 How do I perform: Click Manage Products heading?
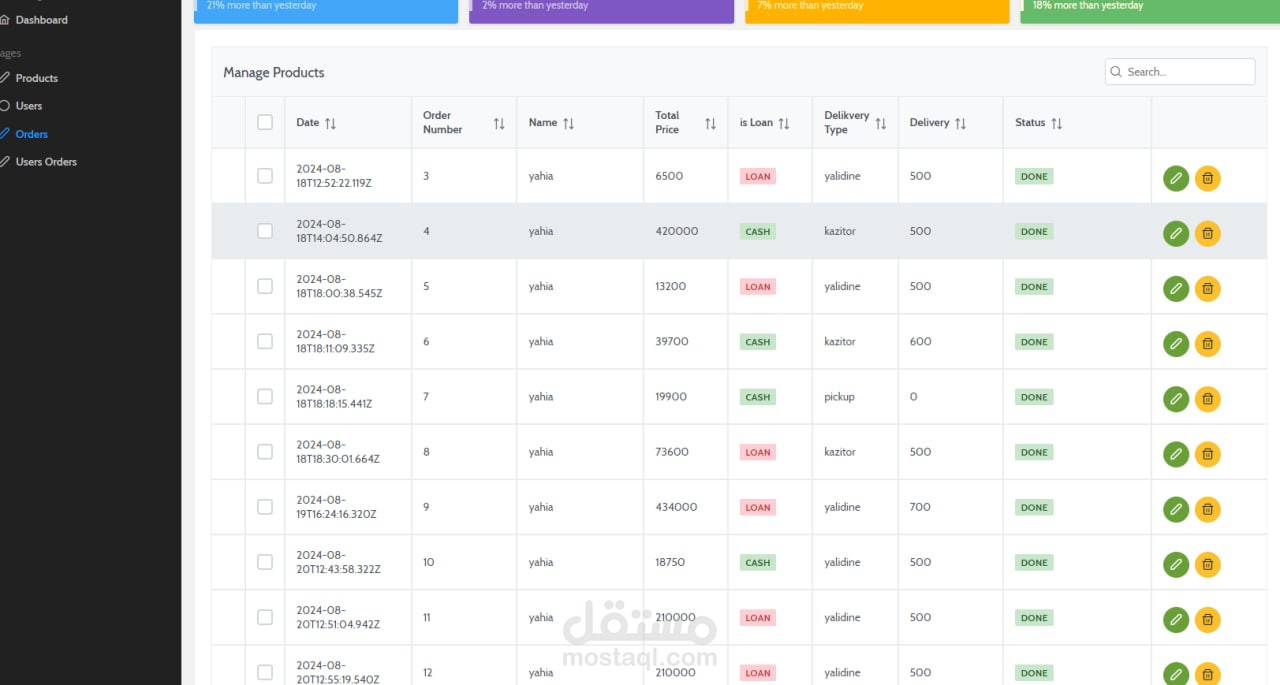pos(274,73)
